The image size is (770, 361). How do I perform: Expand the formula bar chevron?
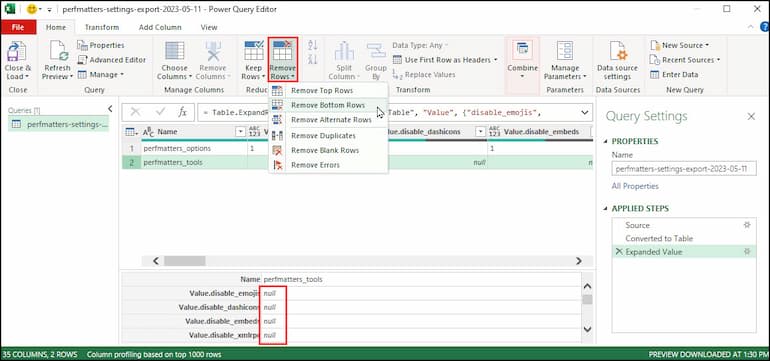(584, 112)
